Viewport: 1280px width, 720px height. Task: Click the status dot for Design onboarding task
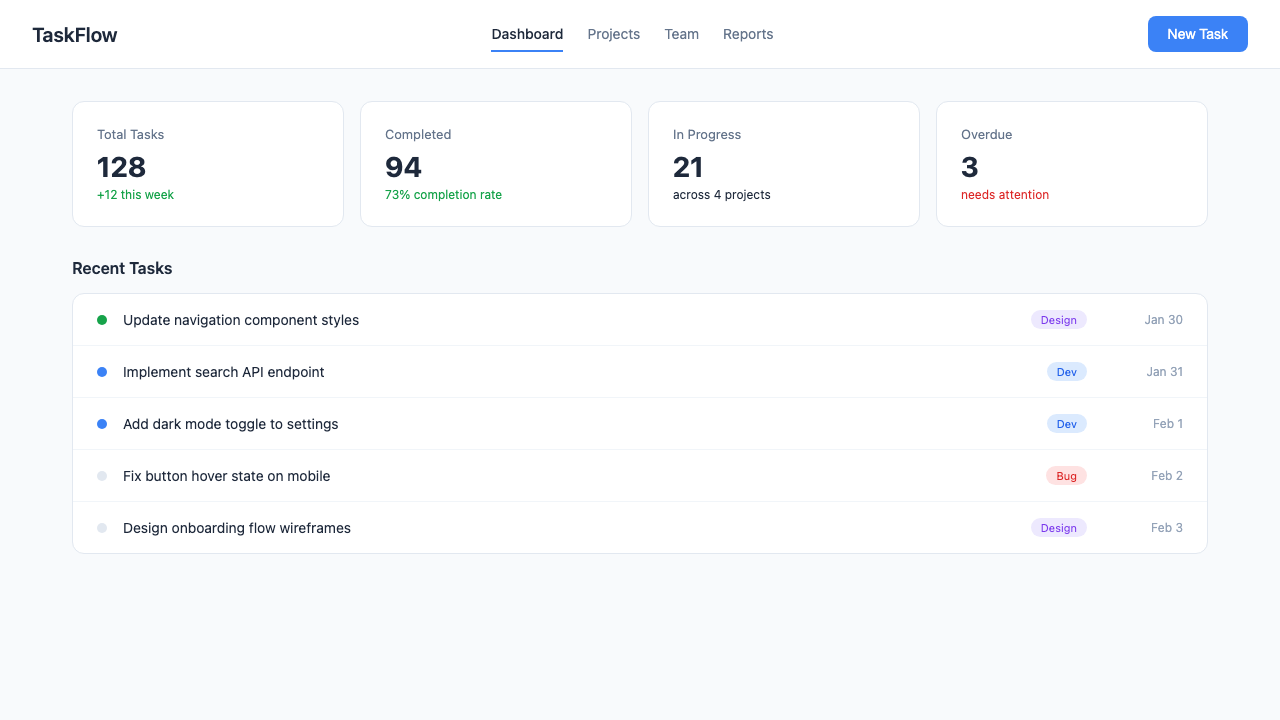(102, 528)
